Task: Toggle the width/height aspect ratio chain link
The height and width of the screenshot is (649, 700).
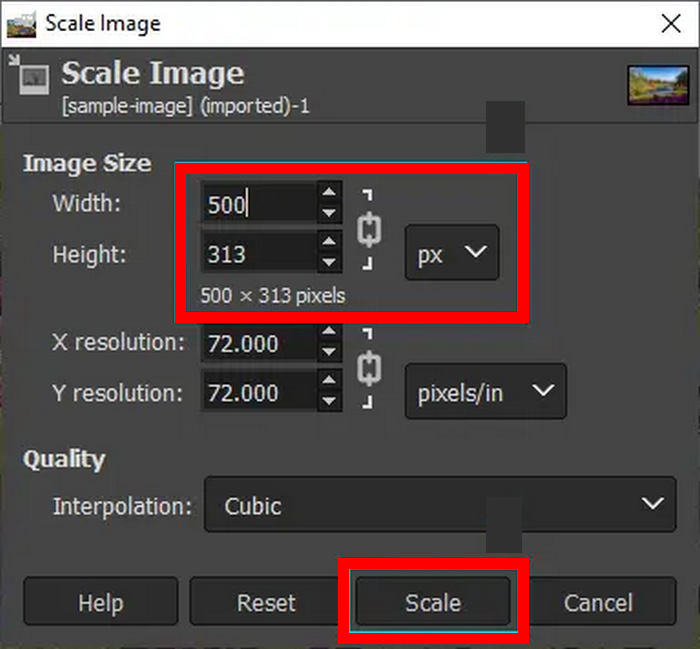Action: click(369, 230)
